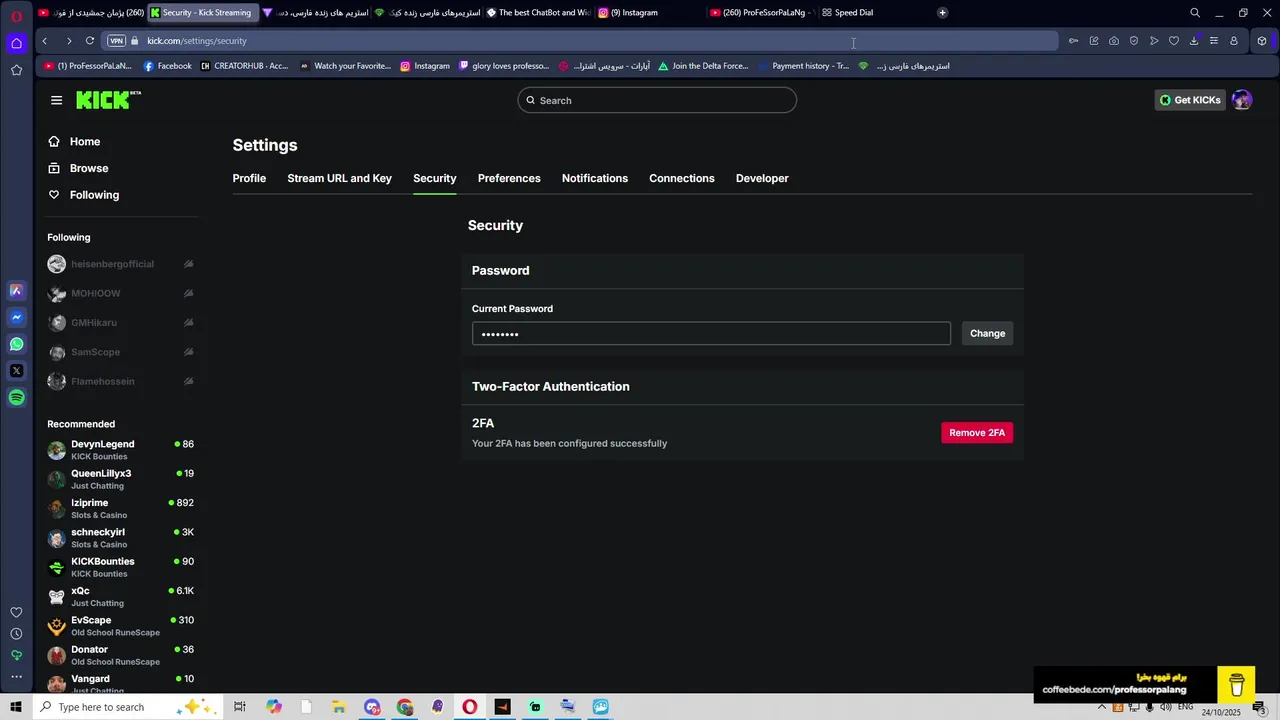Open xQc recommended channel
This screenshot has height=720, width=1280.
point(120,596)
